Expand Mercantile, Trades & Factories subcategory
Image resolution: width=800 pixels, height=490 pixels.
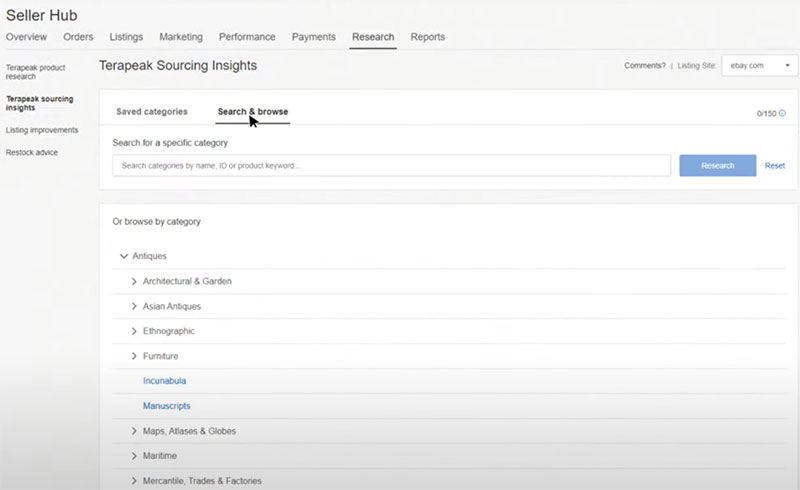pyautogui.click(x=134, y=481)
